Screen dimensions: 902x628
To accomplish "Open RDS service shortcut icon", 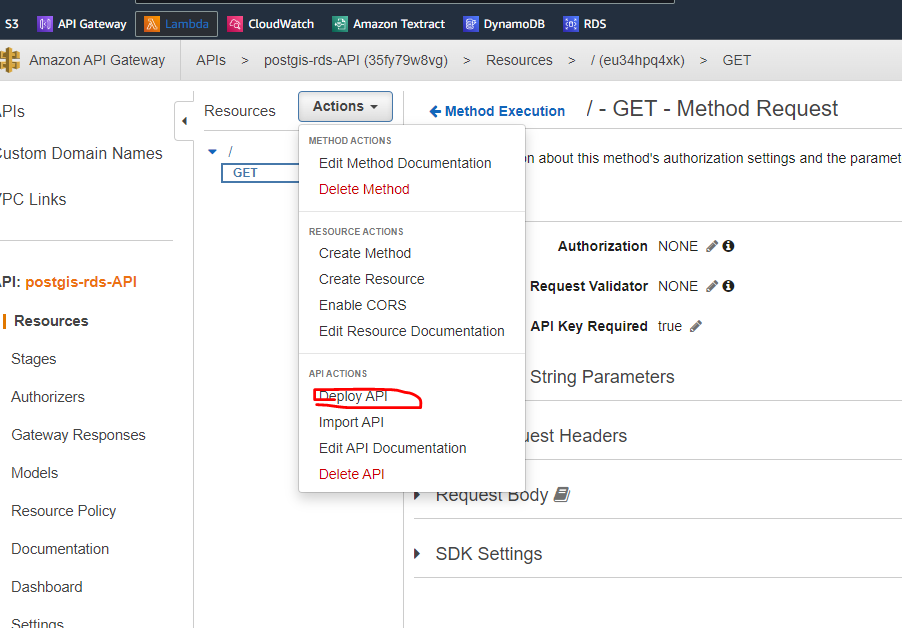I will pyautogui.click(x=571, y=24).
